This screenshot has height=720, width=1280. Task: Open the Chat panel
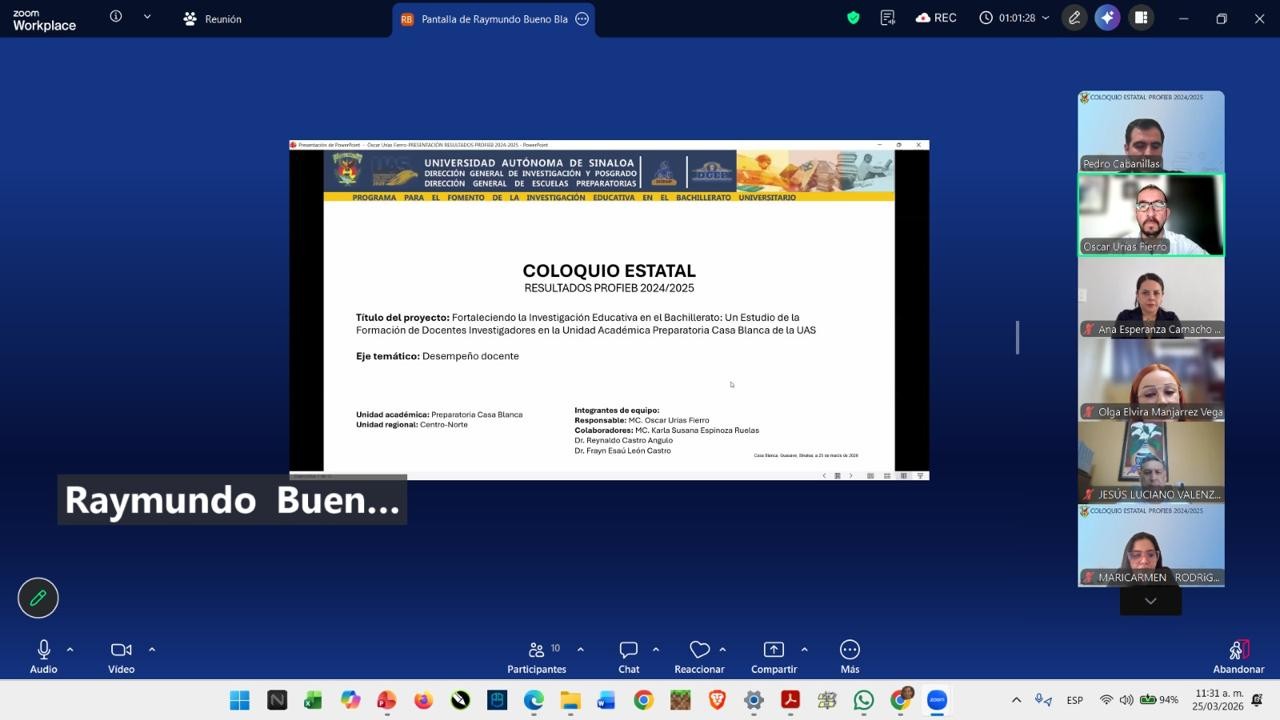click(x=628, y=655)
